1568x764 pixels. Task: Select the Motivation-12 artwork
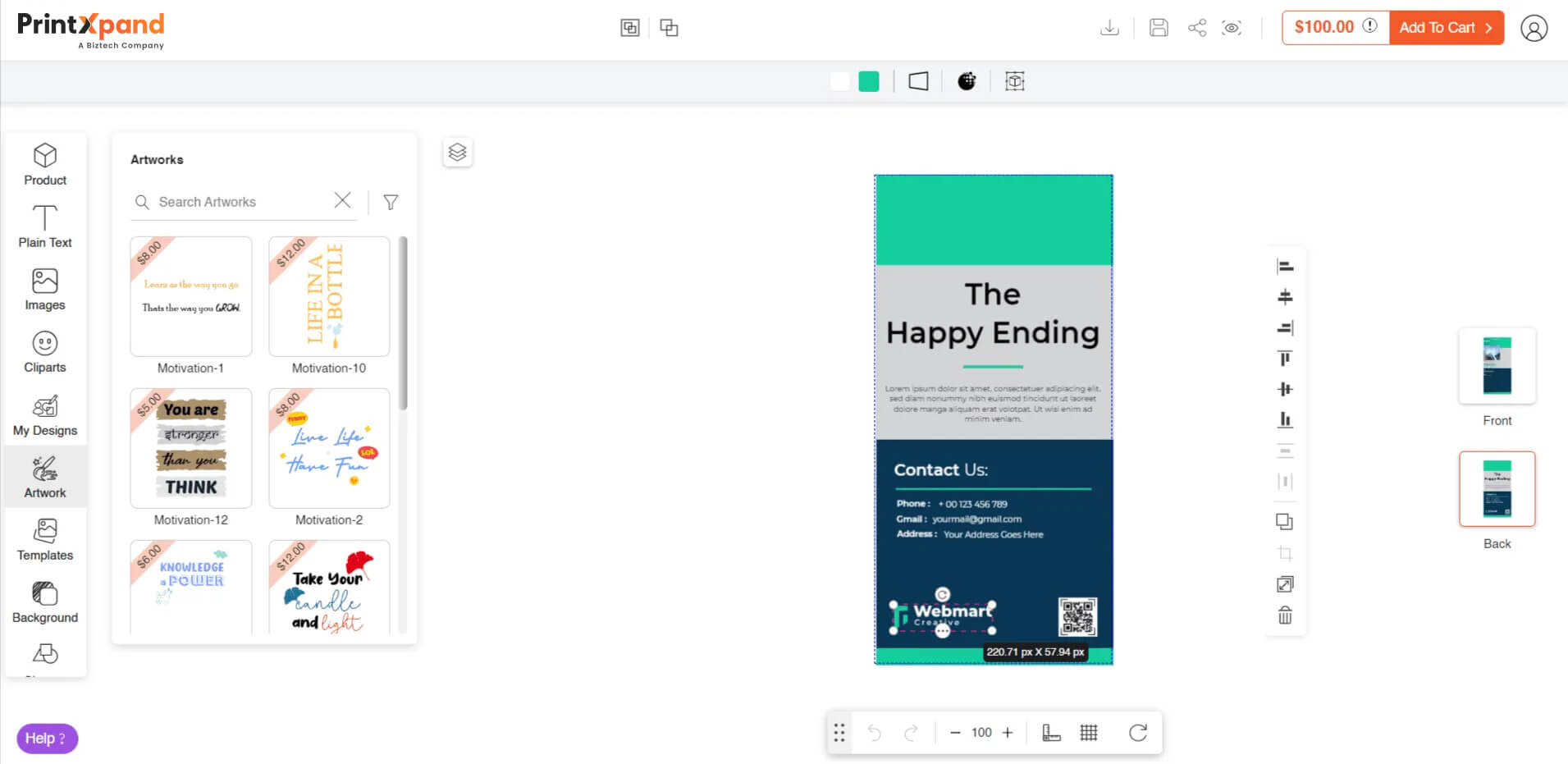point(191,449)
